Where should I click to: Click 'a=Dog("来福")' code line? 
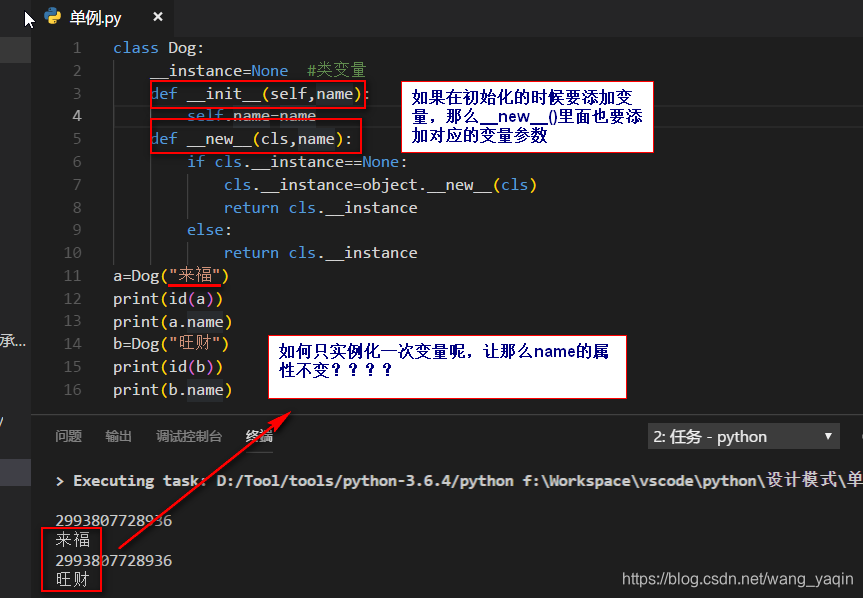pyautogui.click(x=171, y=276)
